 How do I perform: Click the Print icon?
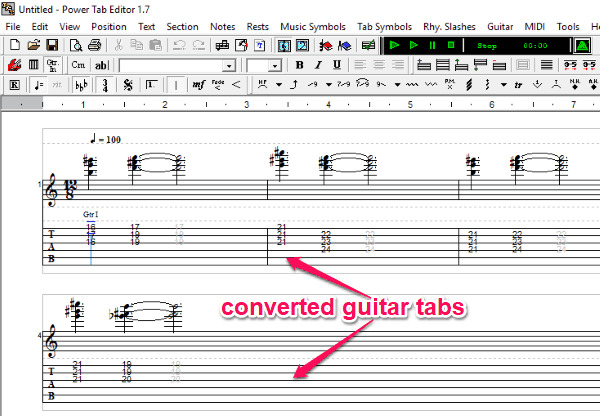tap(94, 46)
